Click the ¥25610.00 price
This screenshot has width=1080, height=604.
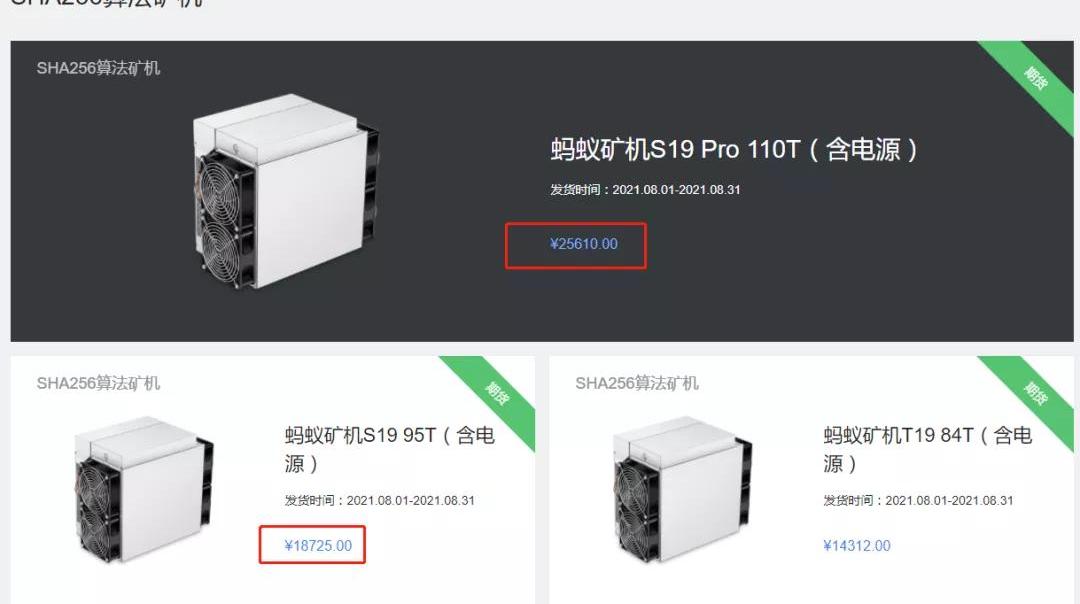click(x=583, y=244)
